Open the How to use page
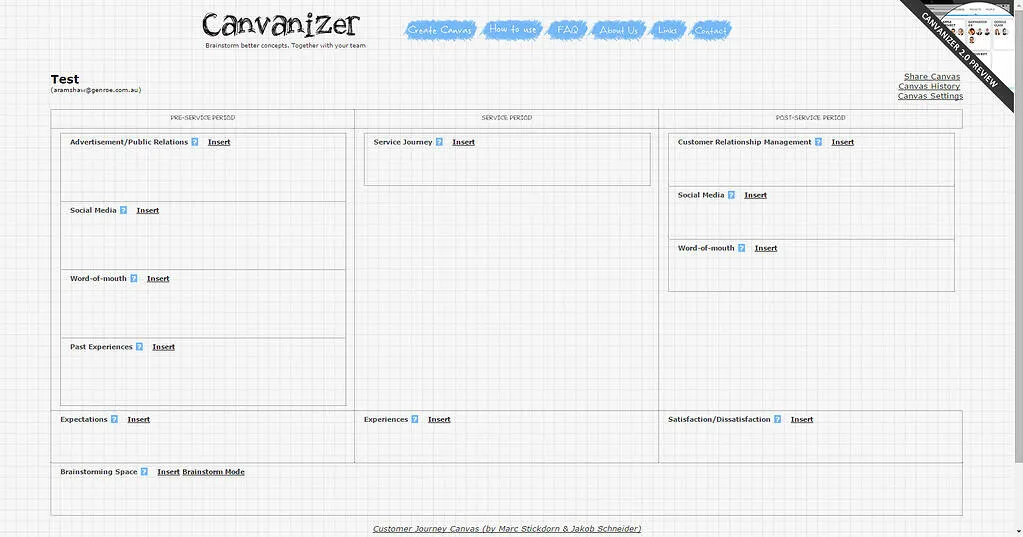Image resolution: width=1023 pixels, height=537 pixels. pos(513,29)
